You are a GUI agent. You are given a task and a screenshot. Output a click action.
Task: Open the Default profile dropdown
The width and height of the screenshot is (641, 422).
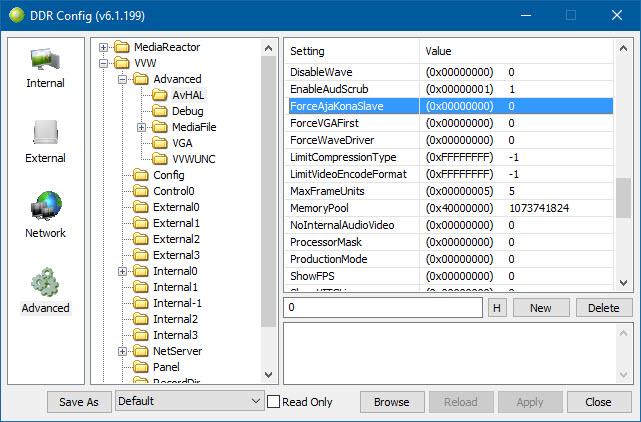tap(190, 401)
